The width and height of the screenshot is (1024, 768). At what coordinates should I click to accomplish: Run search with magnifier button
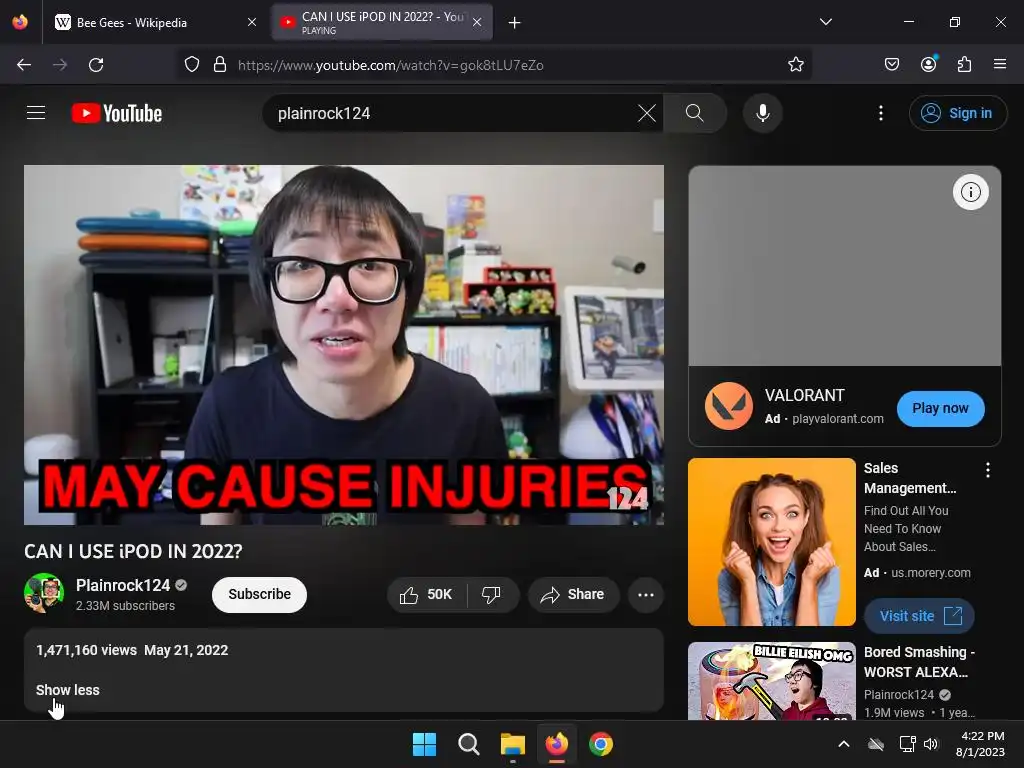(695, 113)
